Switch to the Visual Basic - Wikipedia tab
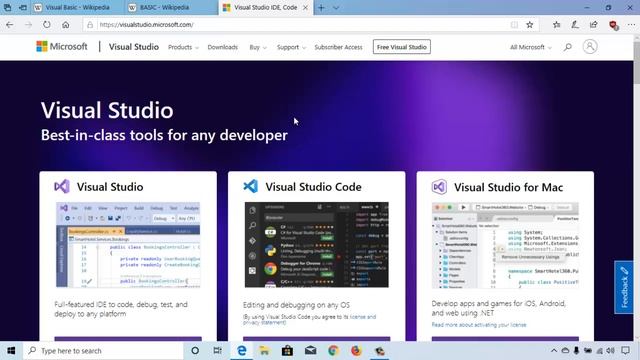640x360 pixels. [x=78, y=7]
